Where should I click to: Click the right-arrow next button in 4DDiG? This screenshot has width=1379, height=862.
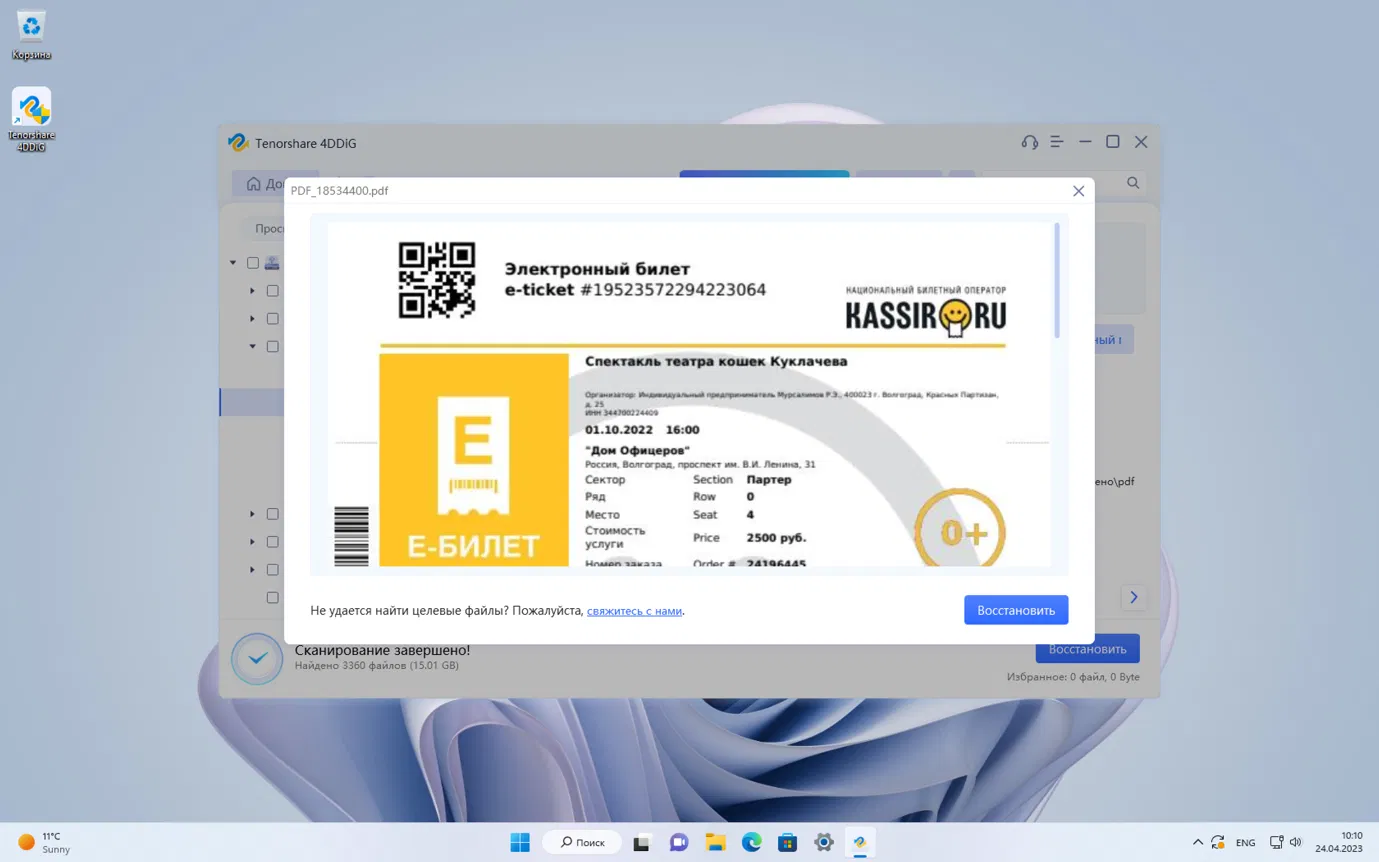point(1133,597)
